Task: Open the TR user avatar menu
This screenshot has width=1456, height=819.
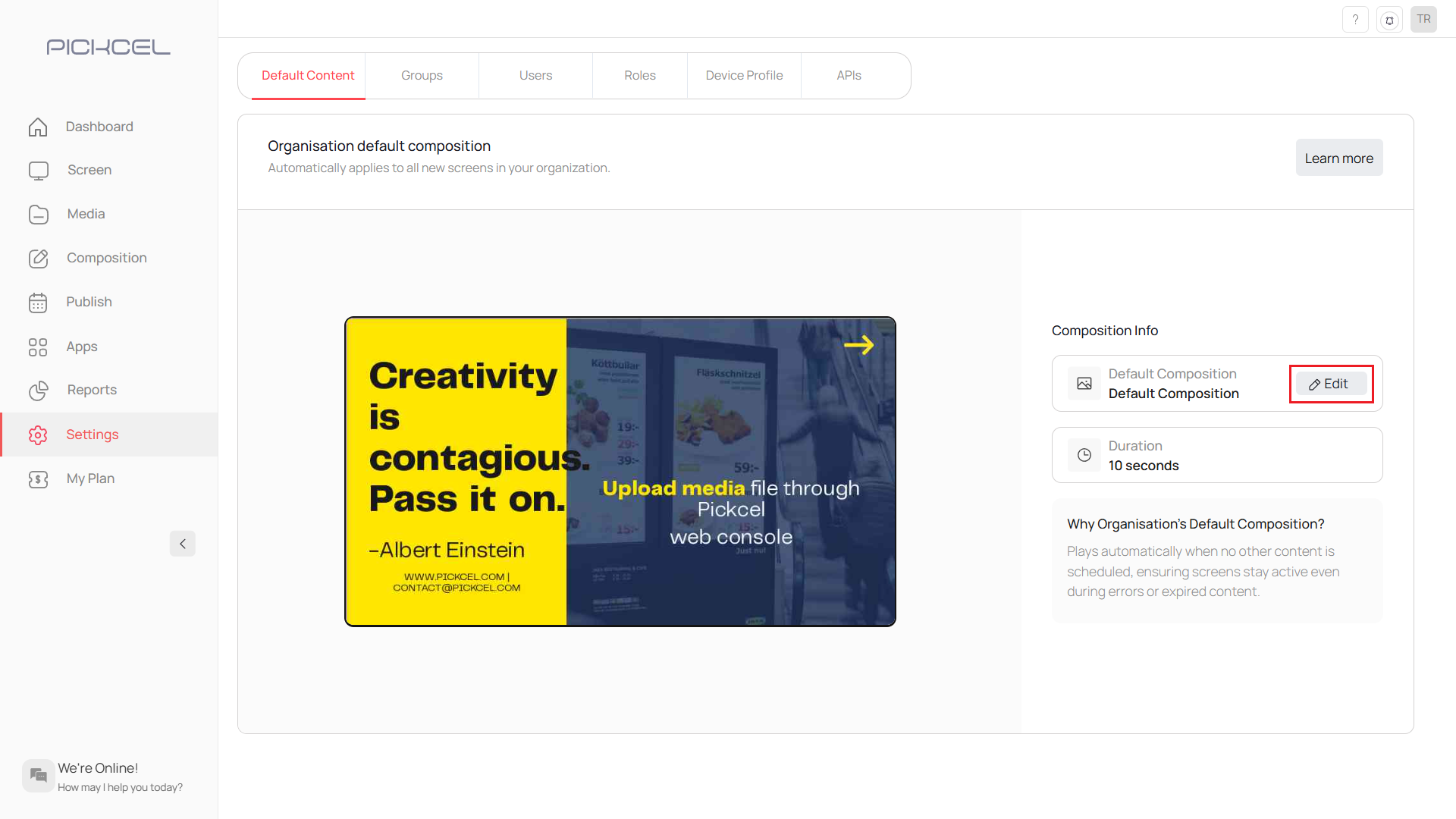Action: (1423, 20)
